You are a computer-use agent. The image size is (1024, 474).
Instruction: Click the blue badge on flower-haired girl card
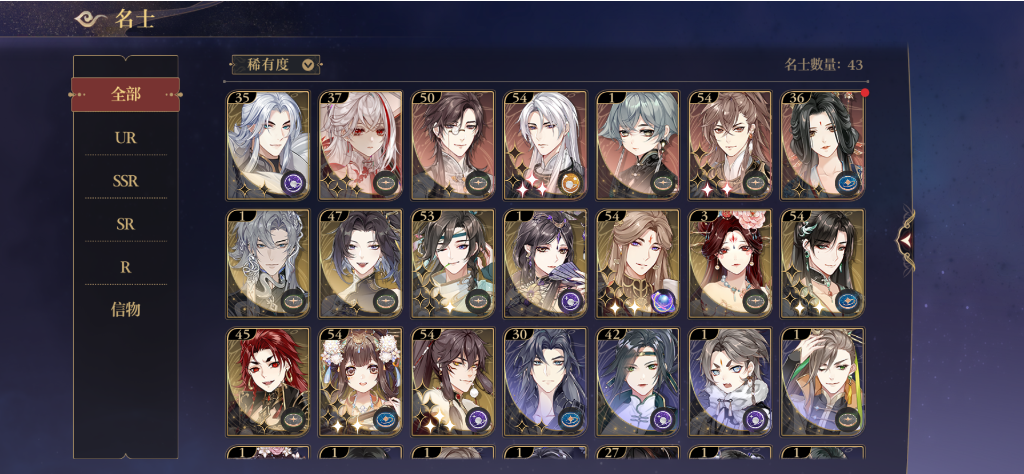(386, 419)
